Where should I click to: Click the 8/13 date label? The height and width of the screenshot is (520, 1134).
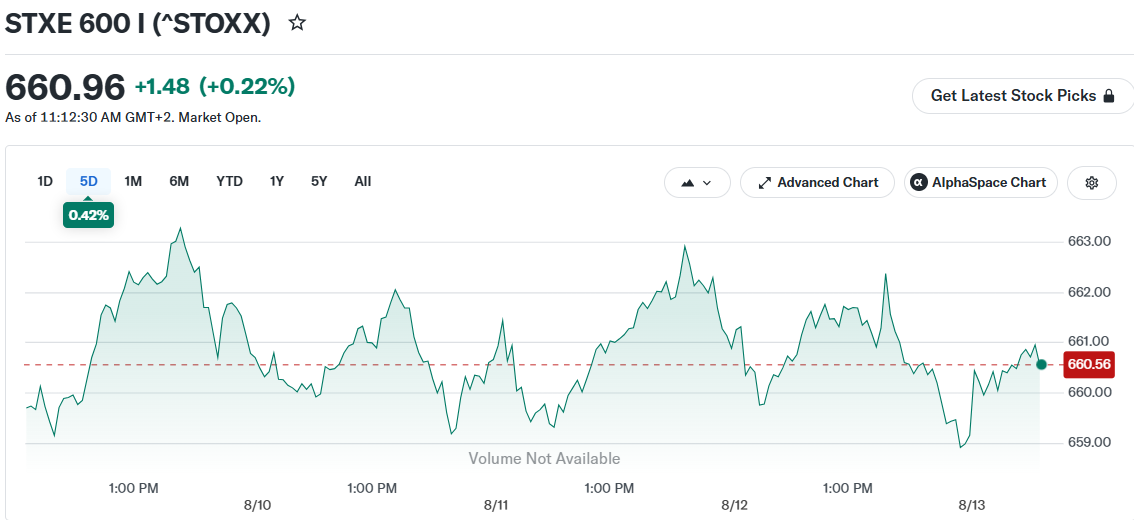972,505
